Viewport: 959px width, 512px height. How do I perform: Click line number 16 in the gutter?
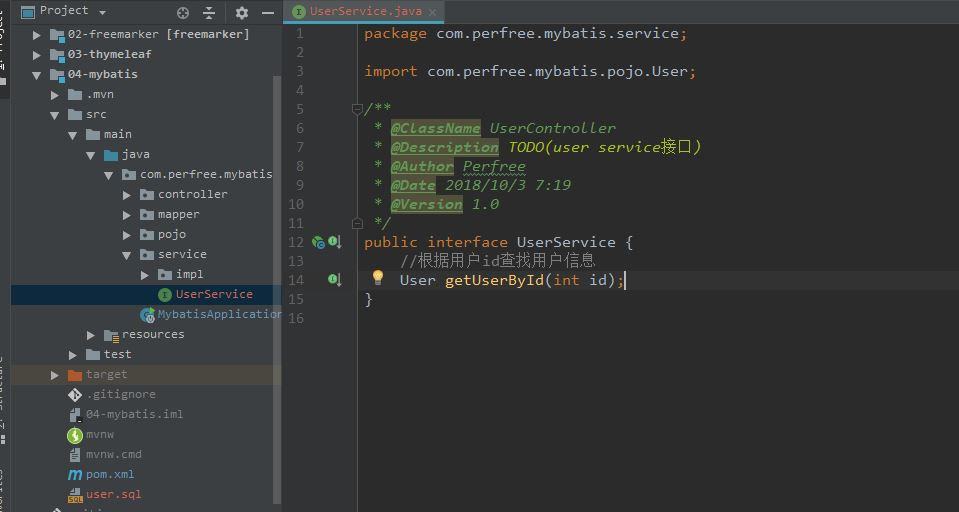pos(296,318)
